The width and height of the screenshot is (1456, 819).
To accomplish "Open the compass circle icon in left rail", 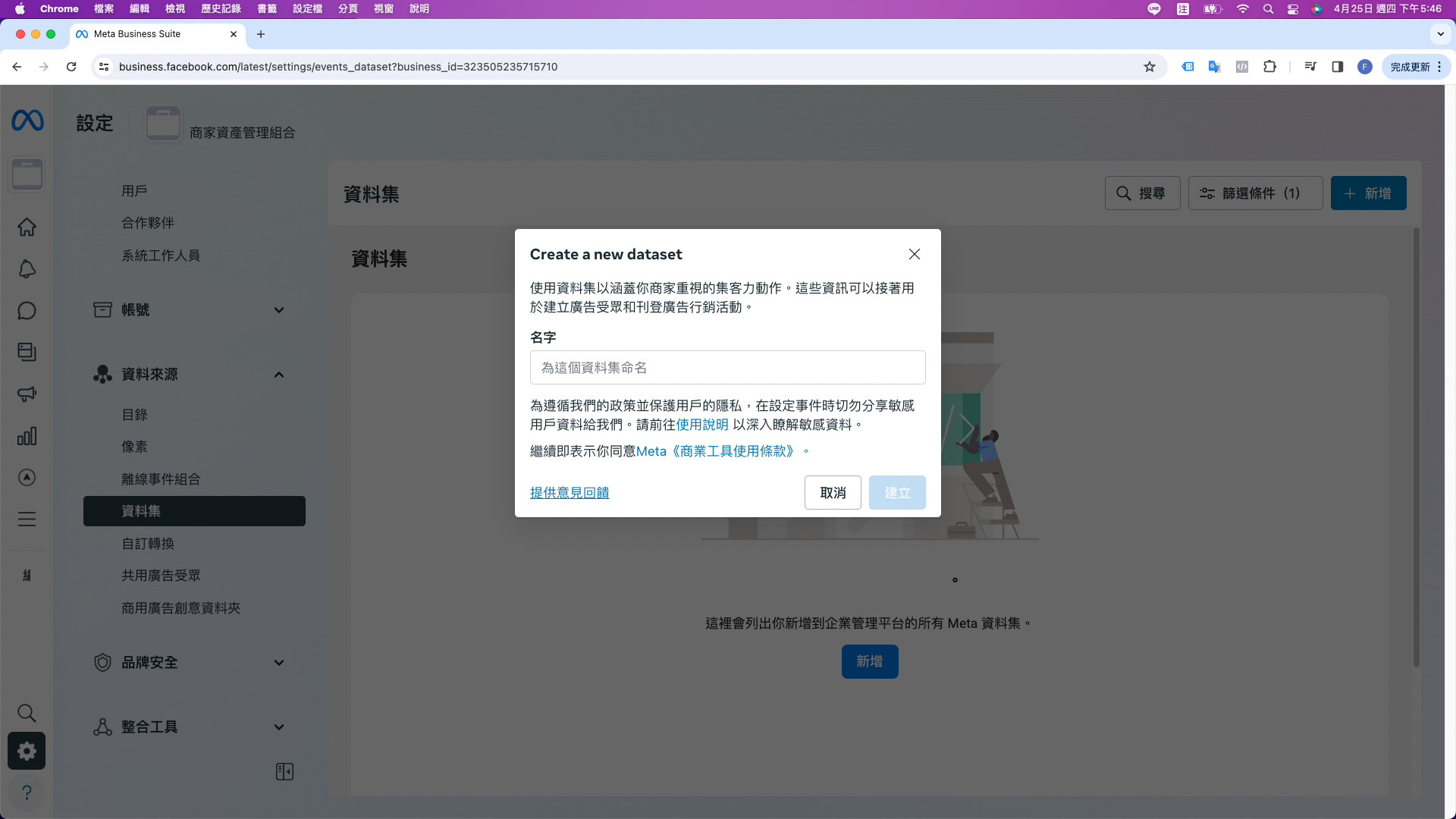I will pyautogui.click(x=27, y=477).
